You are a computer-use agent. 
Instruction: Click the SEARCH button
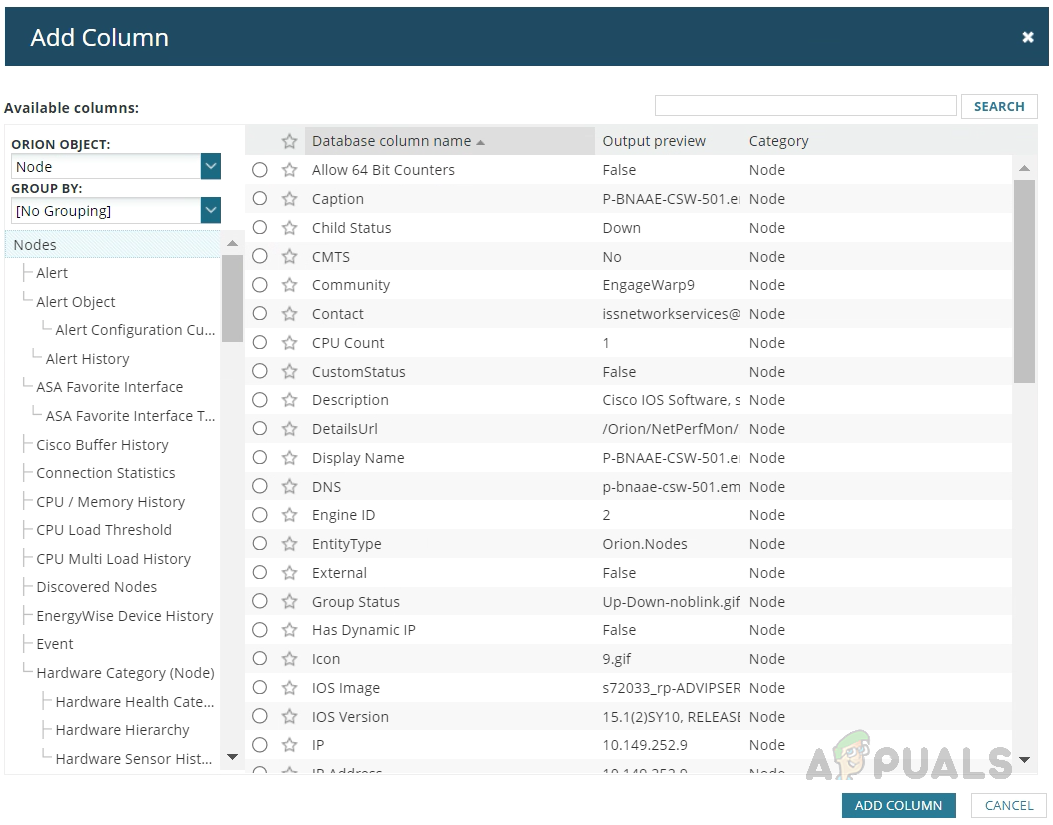point(999,106)
